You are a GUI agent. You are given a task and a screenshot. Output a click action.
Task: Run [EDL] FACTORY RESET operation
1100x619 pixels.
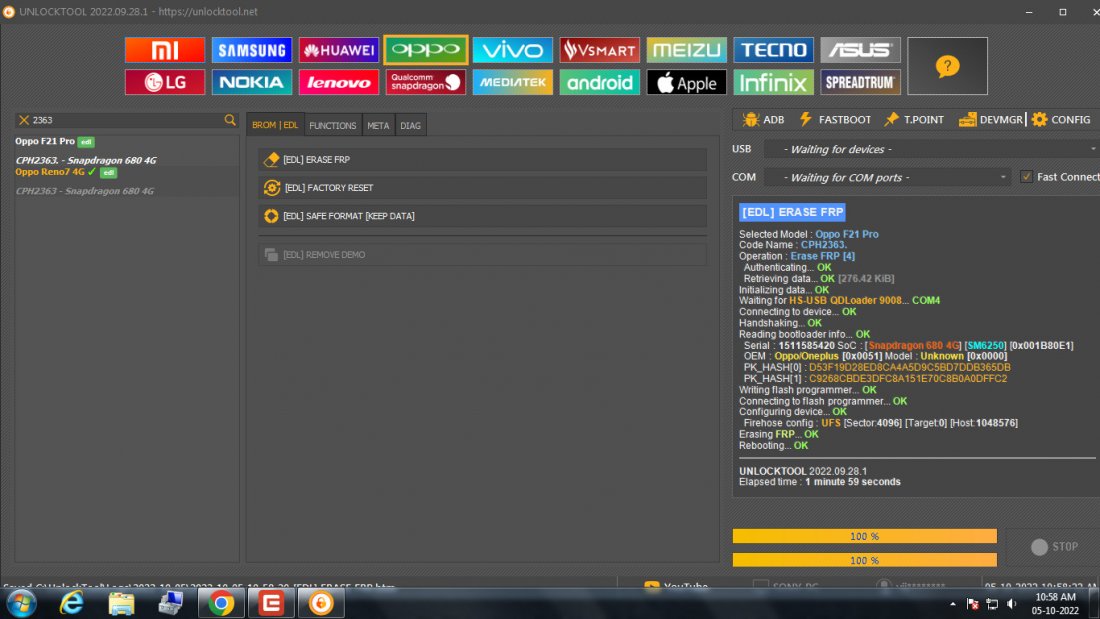[x=483, y=187]
